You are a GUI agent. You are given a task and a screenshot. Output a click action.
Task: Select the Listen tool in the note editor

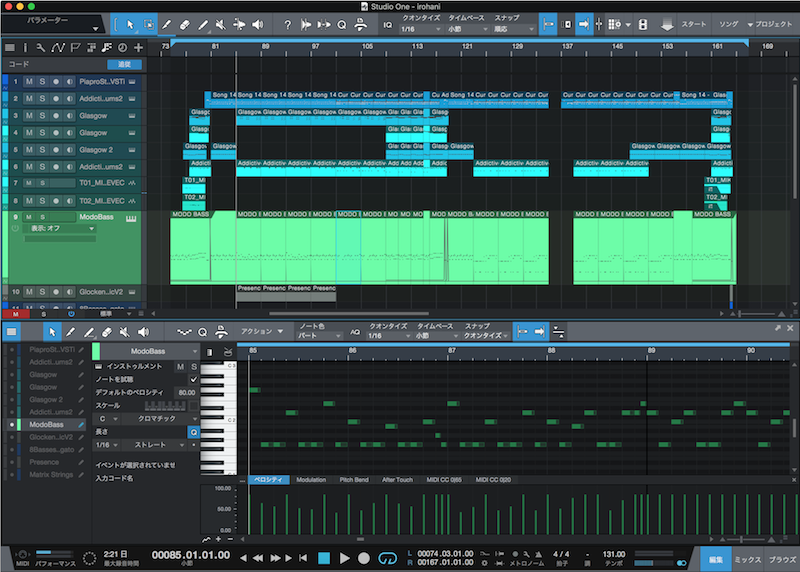coord(143,332)
